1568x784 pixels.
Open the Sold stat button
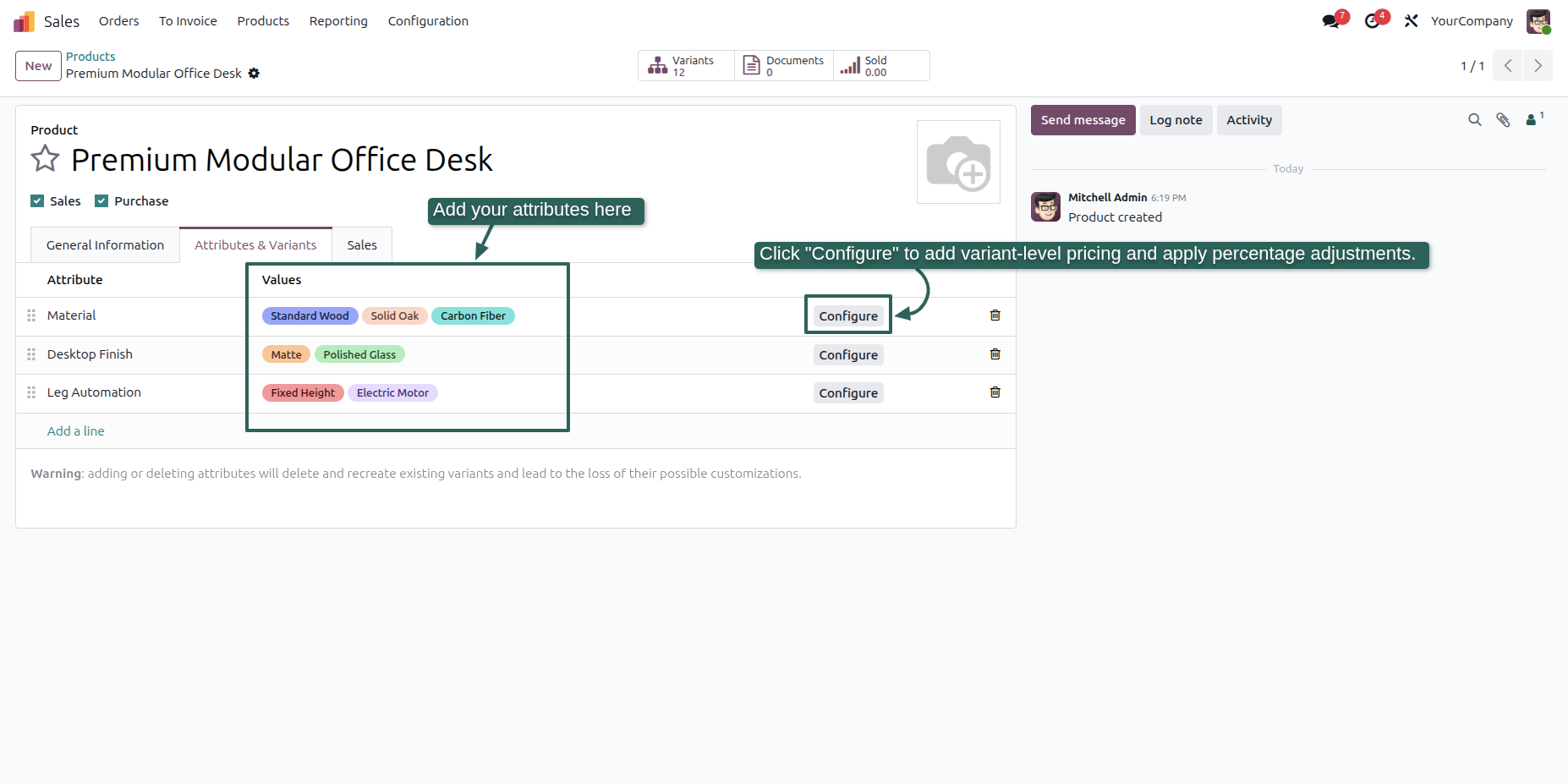tap(881, 66)
